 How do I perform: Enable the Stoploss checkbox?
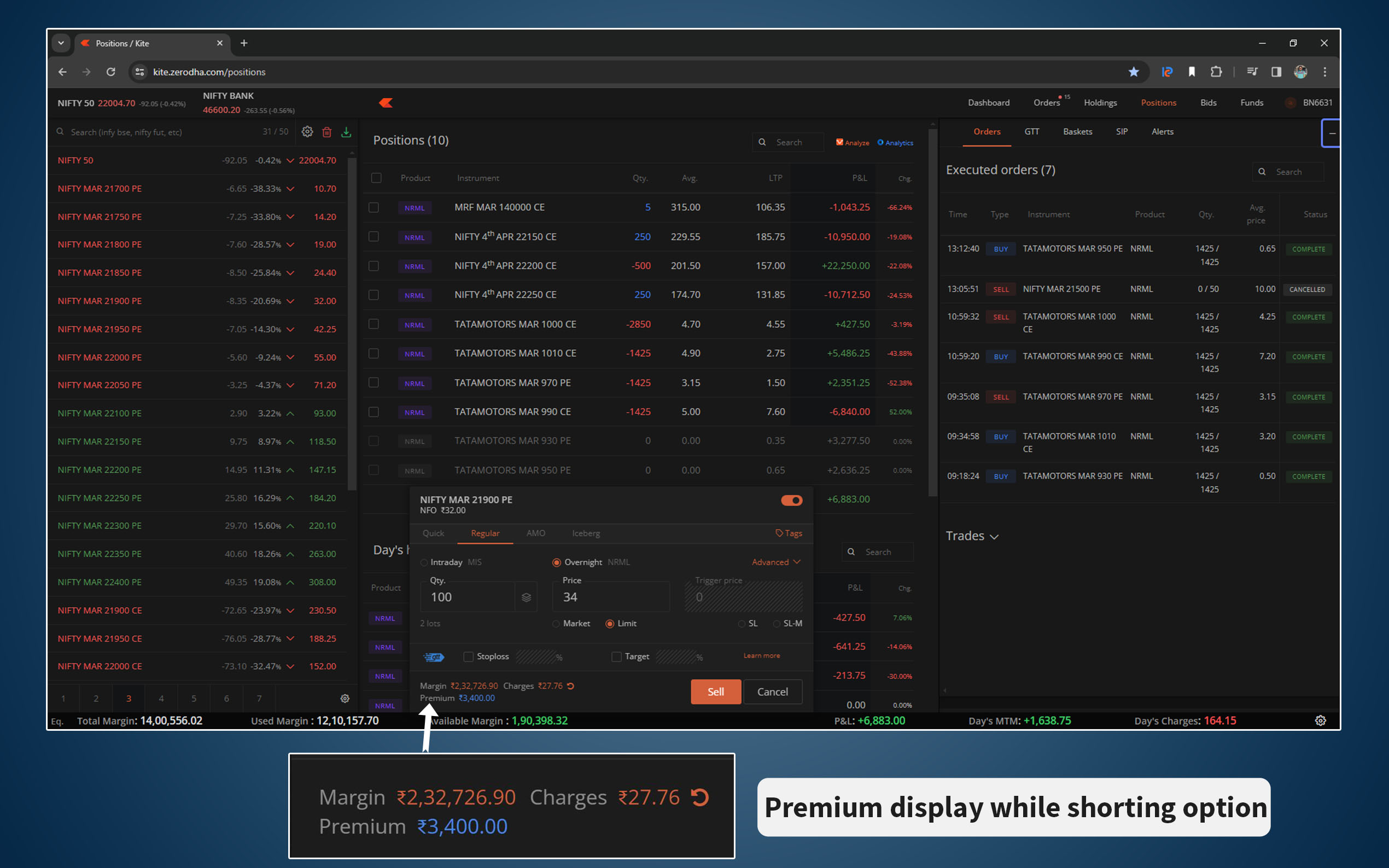point(469,657)
